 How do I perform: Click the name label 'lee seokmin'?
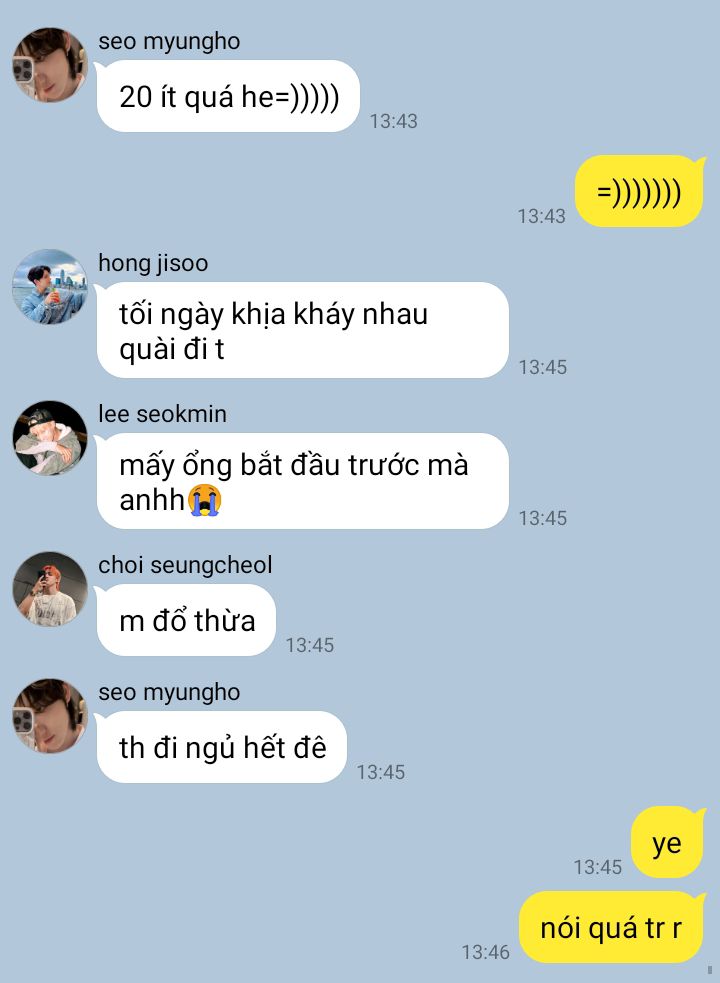162,414
